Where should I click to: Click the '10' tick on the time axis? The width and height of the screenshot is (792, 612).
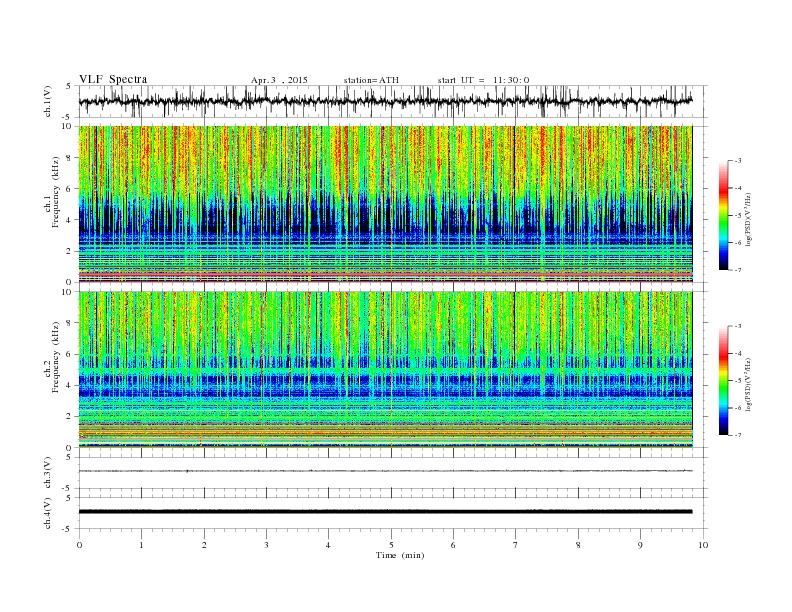click(703, 545)
